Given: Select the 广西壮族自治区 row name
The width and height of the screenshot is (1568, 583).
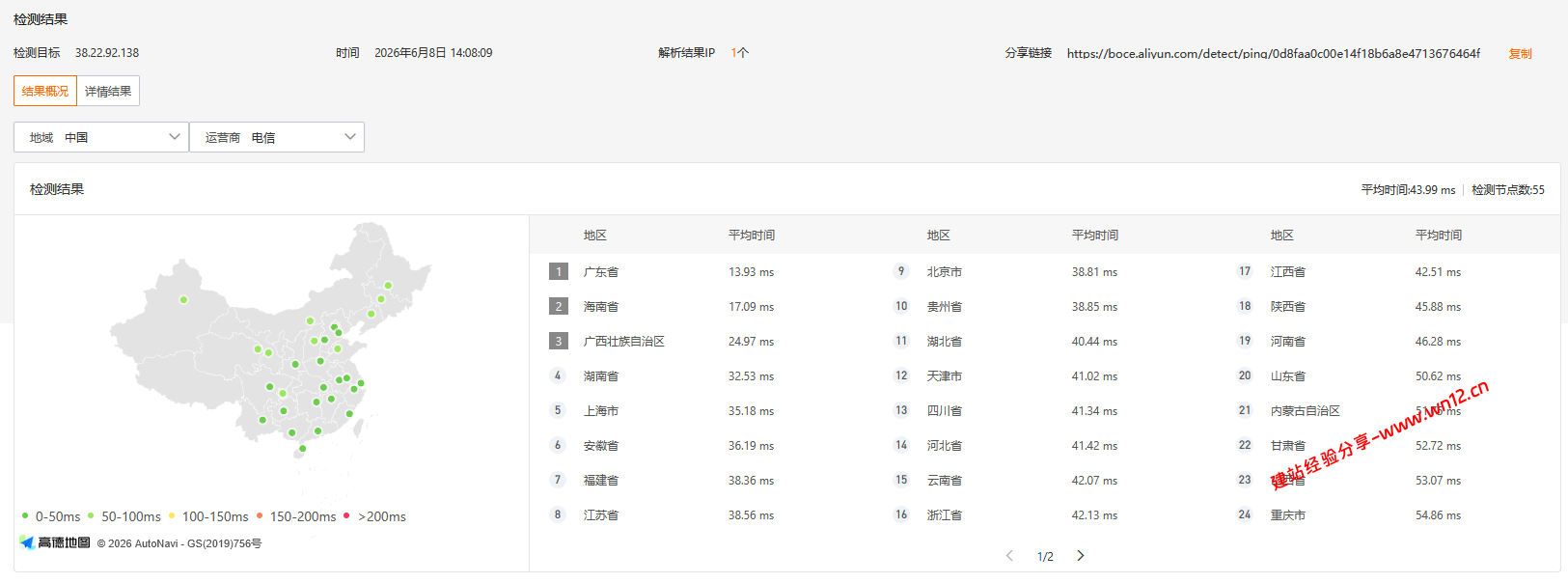Looking at the screenshot, I should pos(624,342).
